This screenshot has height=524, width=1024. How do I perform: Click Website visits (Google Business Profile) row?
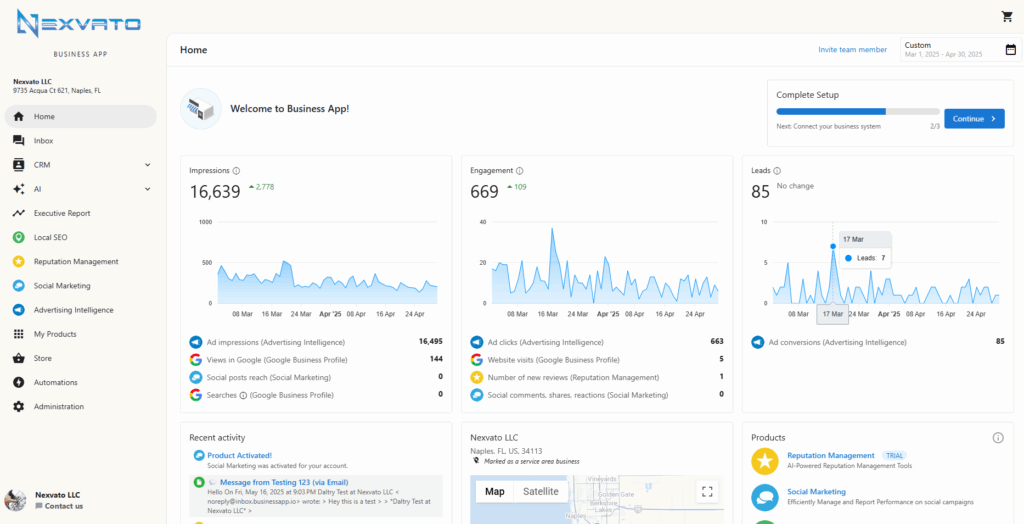click(x=597, y=359)
